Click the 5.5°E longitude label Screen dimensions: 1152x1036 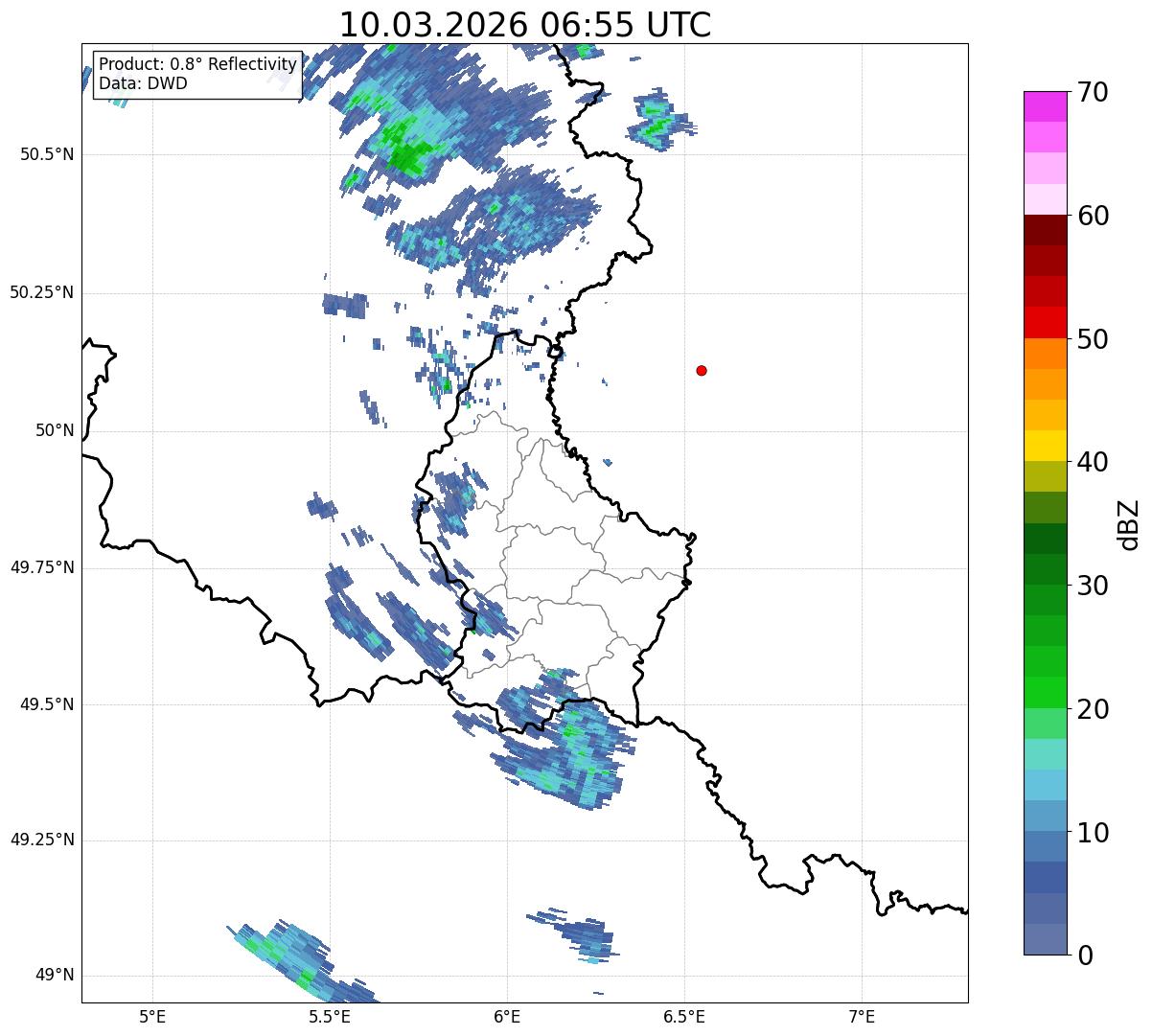[x=330, y=1016]
